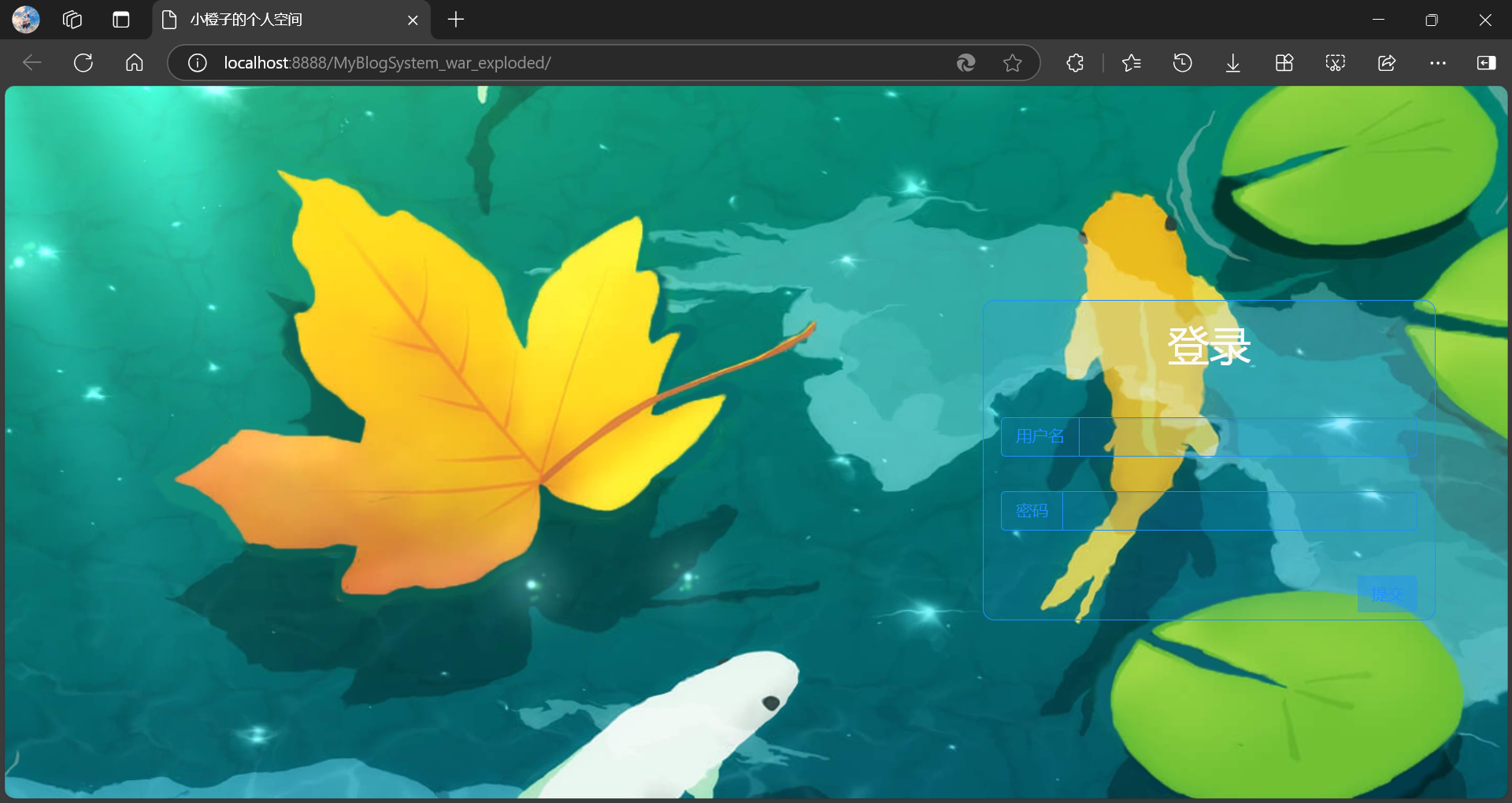This screenshot has height=803, width=1512.
Task: Click the 密码 label
Action: coord(1032,511)
